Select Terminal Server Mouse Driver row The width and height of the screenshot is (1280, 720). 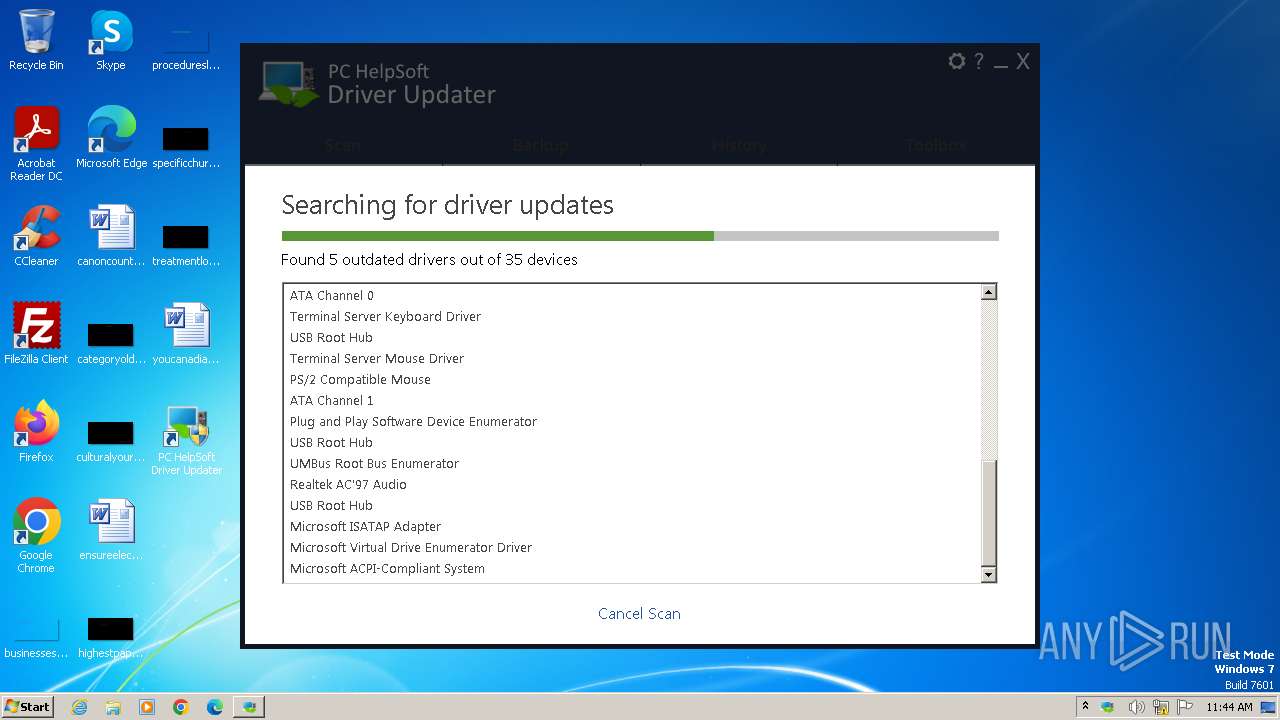click(632, 359)
